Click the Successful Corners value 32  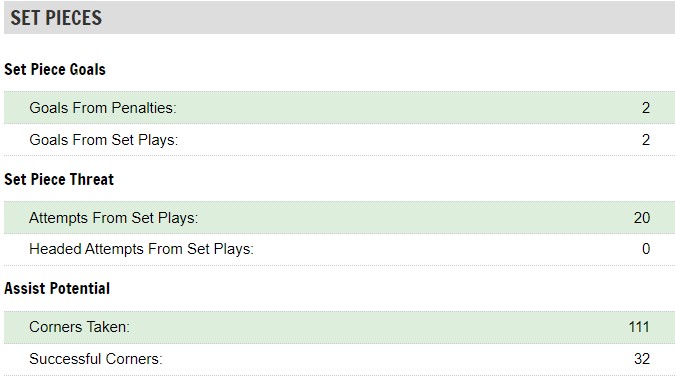pyautogui.click(x=641, y=359)
